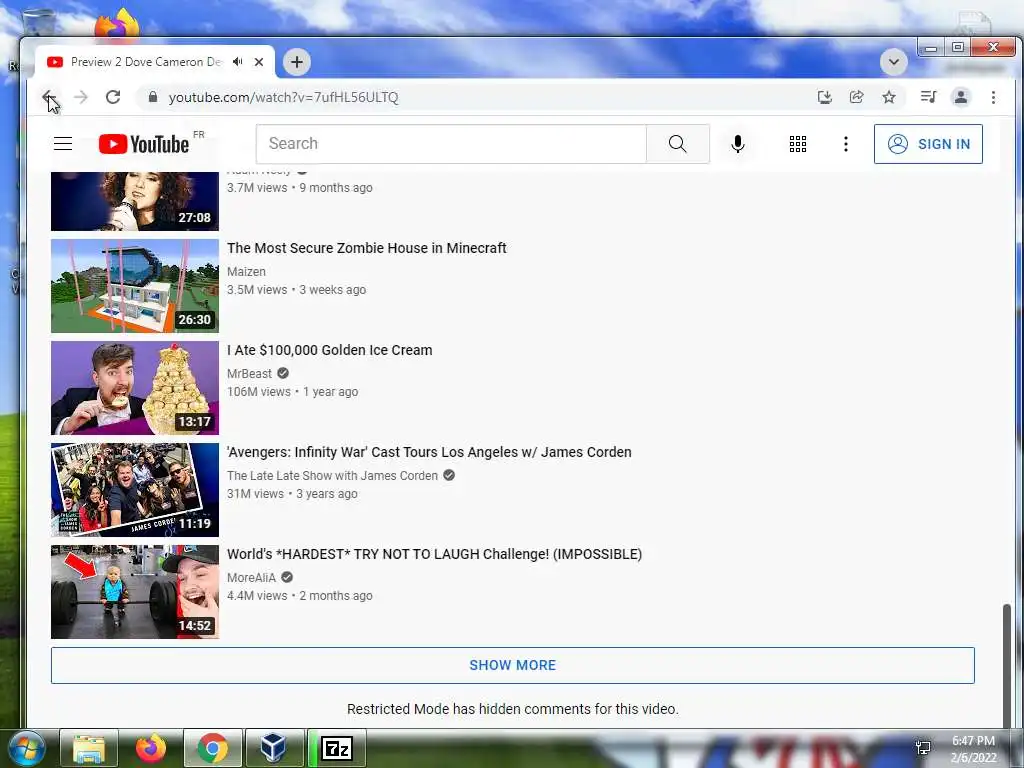Click the '3.5M views' text under Maizen
This screenshot has height=768, width=1024.
pyautogui.click(x=257, y=290)
